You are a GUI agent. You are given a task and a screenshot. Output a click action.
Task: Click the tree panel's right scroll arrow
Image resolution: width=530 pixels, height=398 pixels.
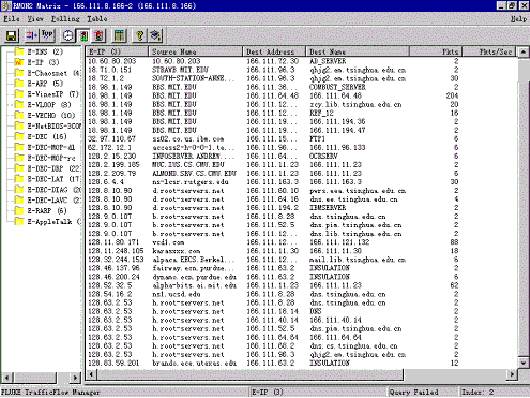click(x=75, y=377)
